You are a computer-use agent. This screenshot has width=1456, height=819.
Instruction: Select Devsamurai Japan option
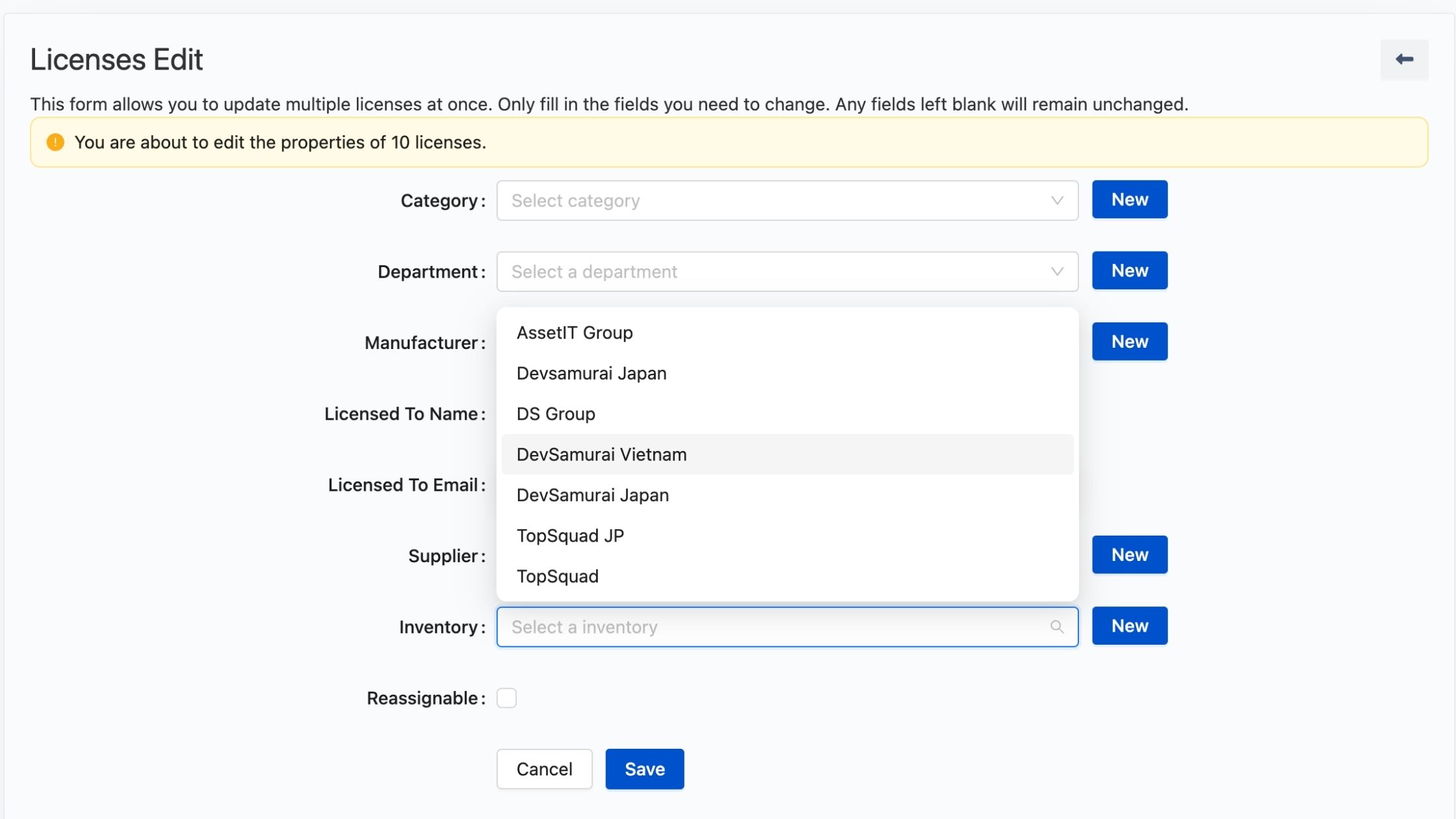[591, 373]
